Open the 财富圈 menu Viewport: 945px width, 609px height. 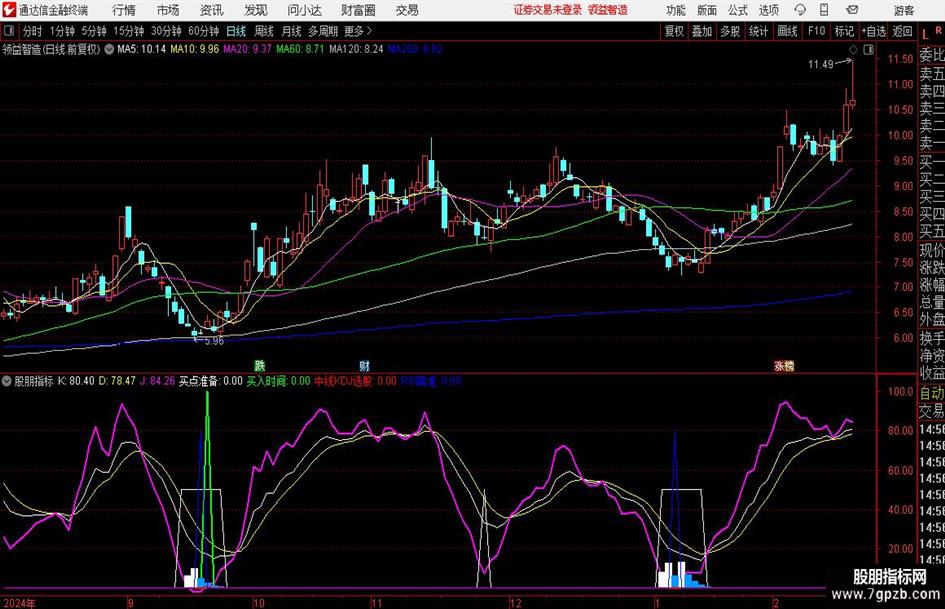tap(358, 10)
